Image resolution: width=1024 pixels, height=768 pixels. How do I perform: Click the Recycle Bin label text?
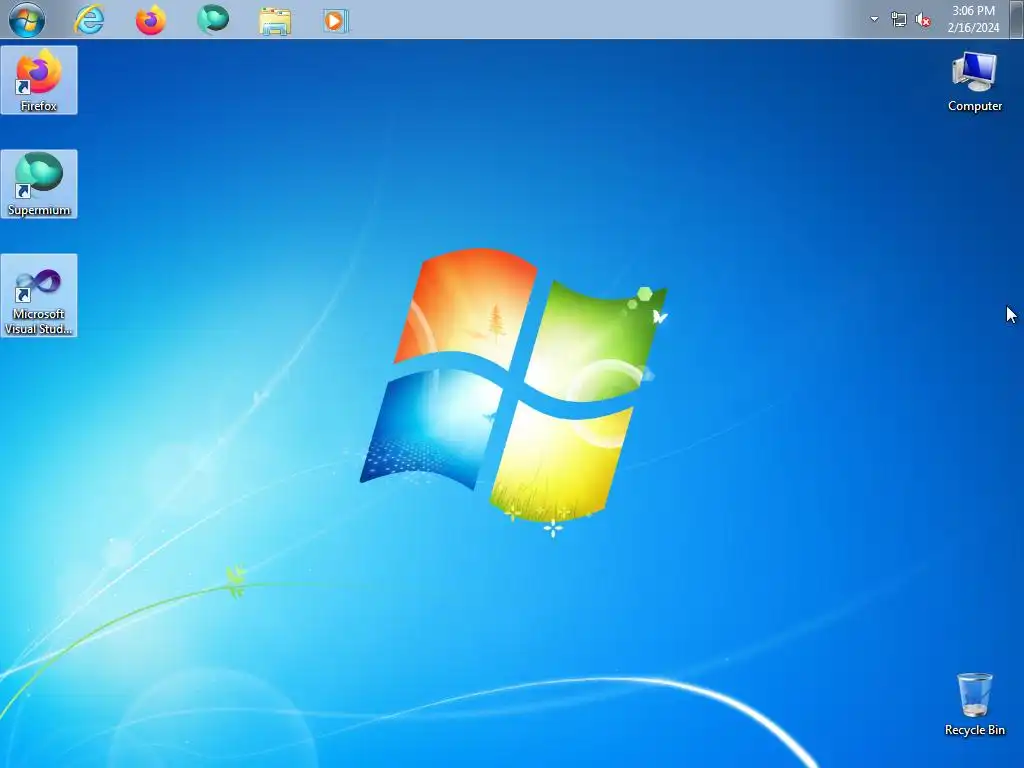point(974,730)
